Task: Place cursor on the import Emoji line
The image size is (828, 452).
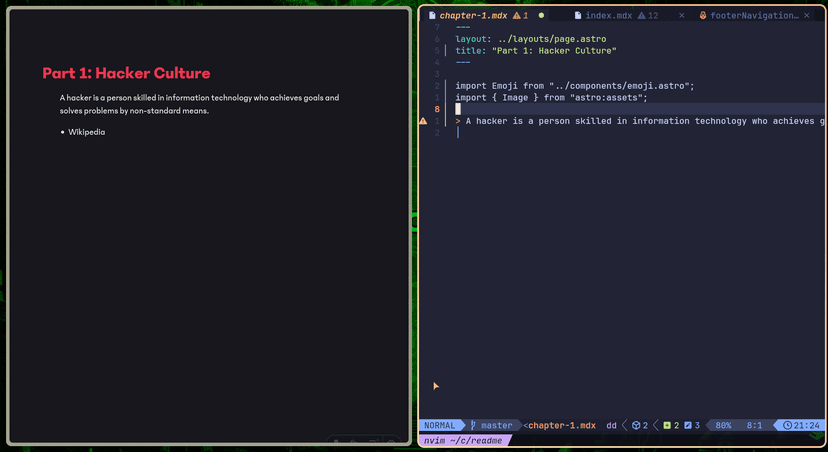Action: [x=574, y=86]
